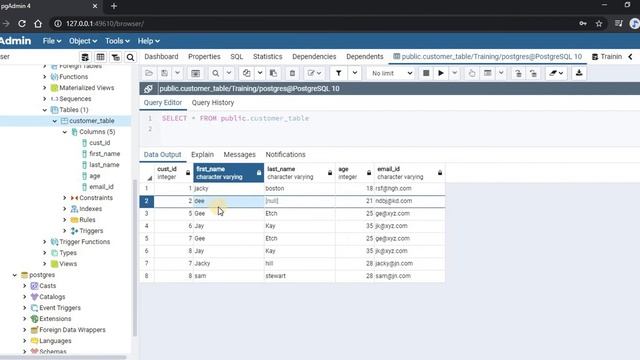
Task: Click the browser address bar
Action: coord(310,24)
